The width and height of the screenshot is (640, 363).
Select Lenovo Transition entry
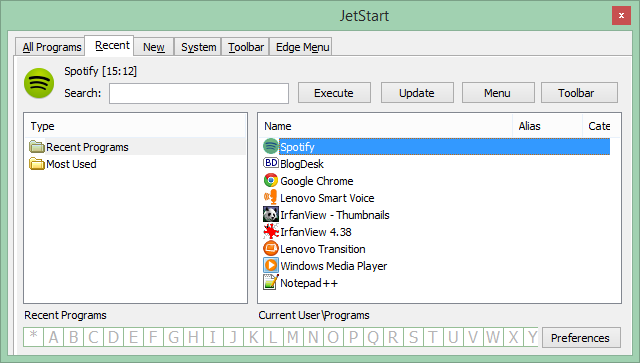pyautogui.click(x=322, y=249)
